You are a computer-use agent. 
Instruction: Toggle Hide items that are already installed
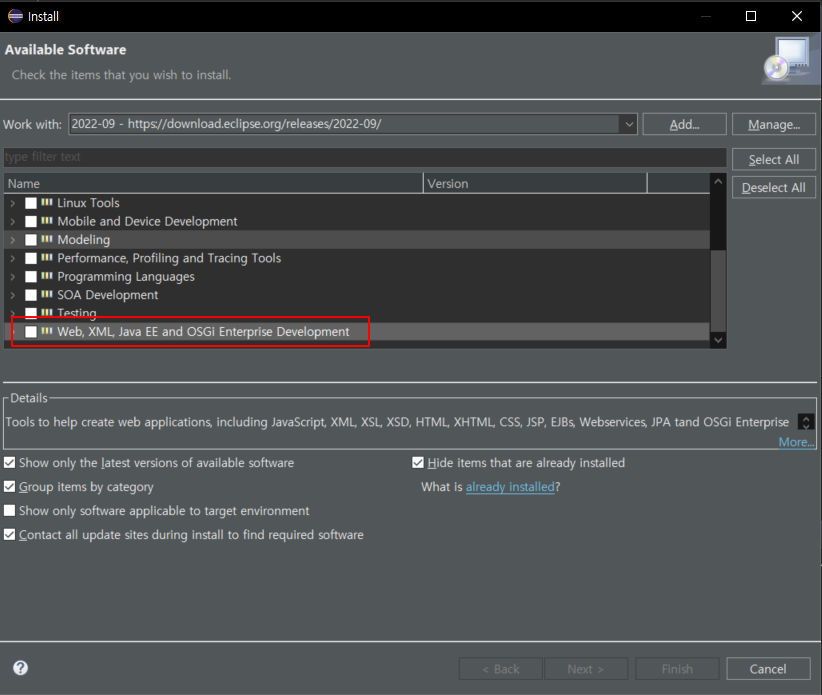[418, 462]
